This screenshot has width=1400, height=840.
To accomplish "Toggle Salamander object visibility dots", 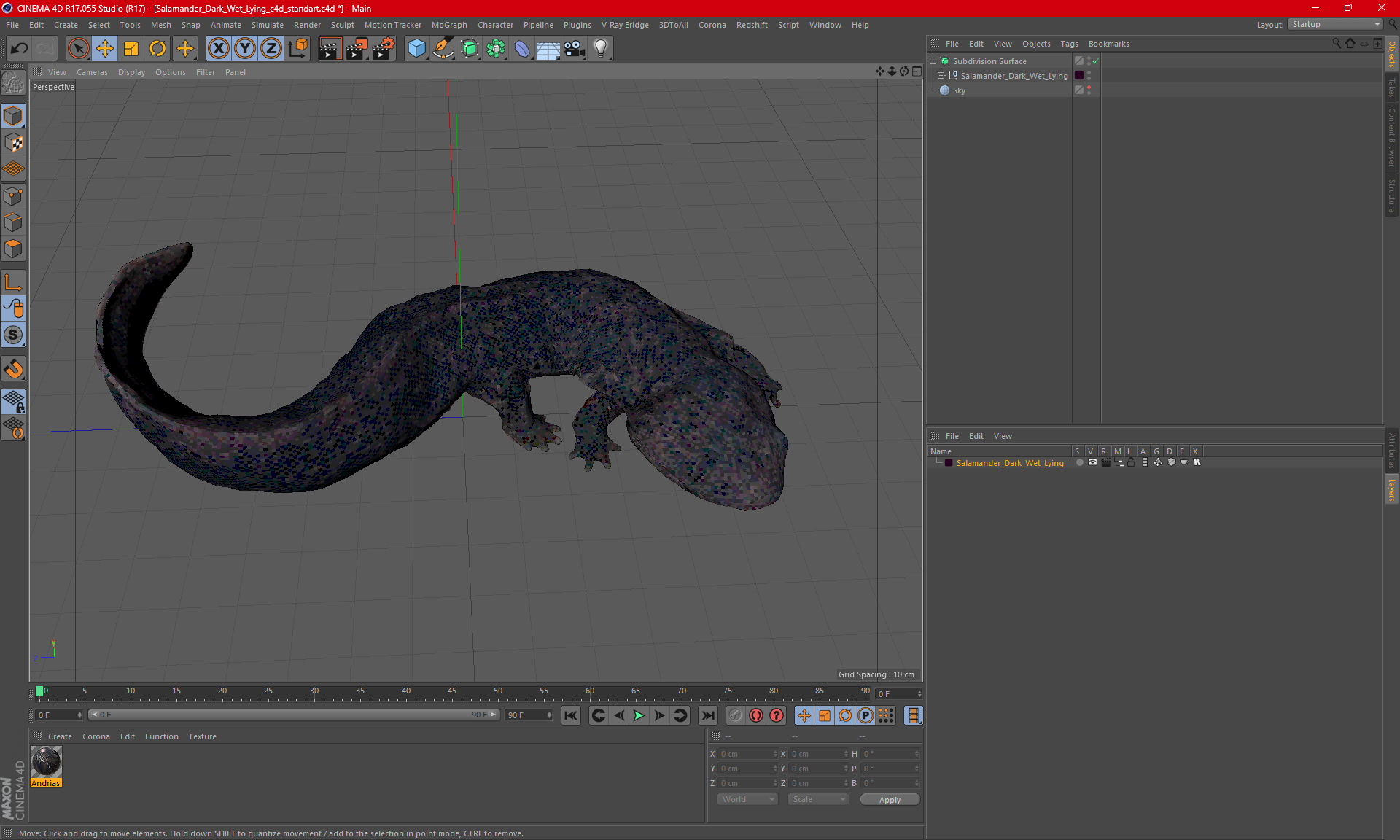I will pos(1089,76).
